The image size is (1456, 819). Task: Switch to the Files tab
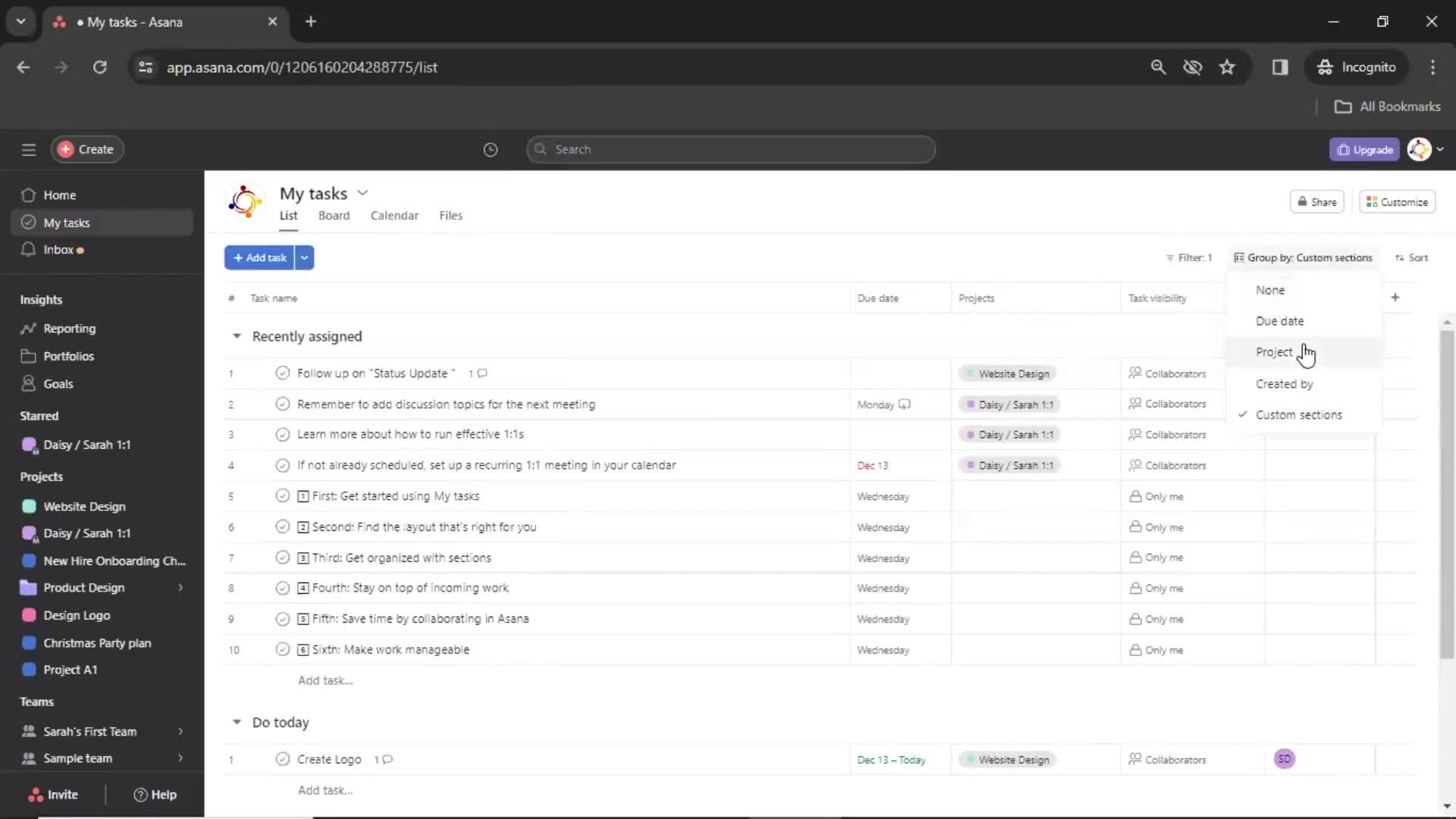click(450, 215)
